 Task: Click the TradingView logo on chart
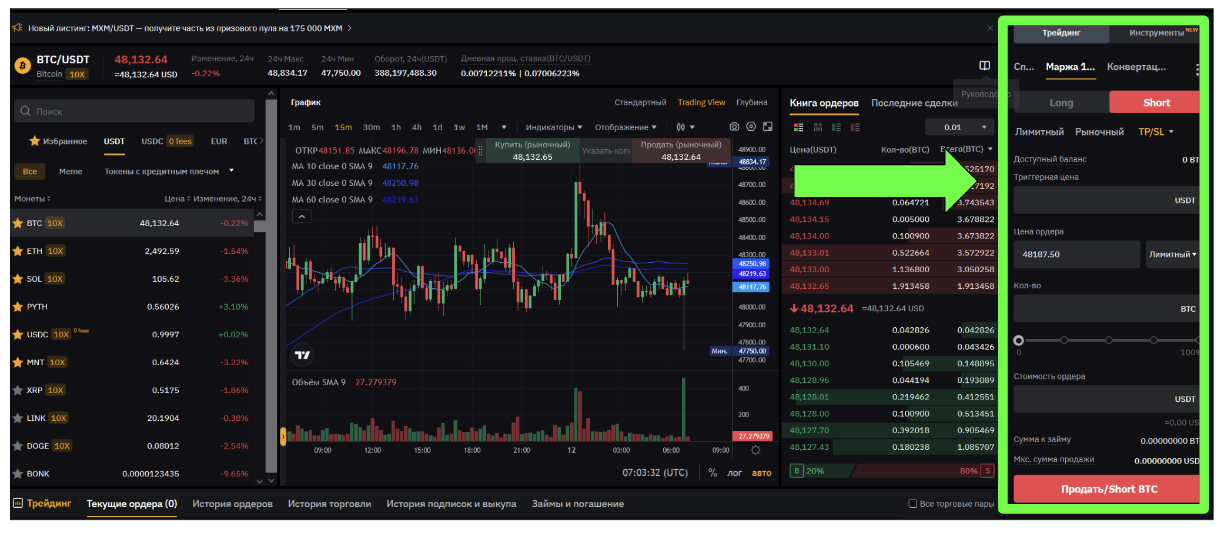302,354
